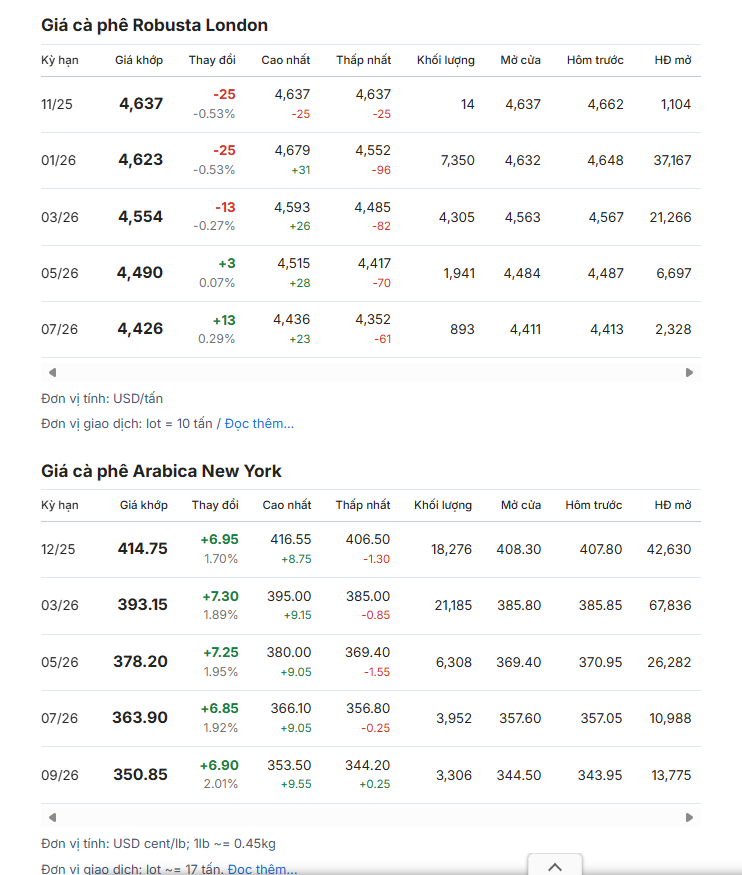Click the Robusta 11/25 price 4,637 in Giá khớp
This screenshot has width=742, height=875.
(x=140, y=103)
